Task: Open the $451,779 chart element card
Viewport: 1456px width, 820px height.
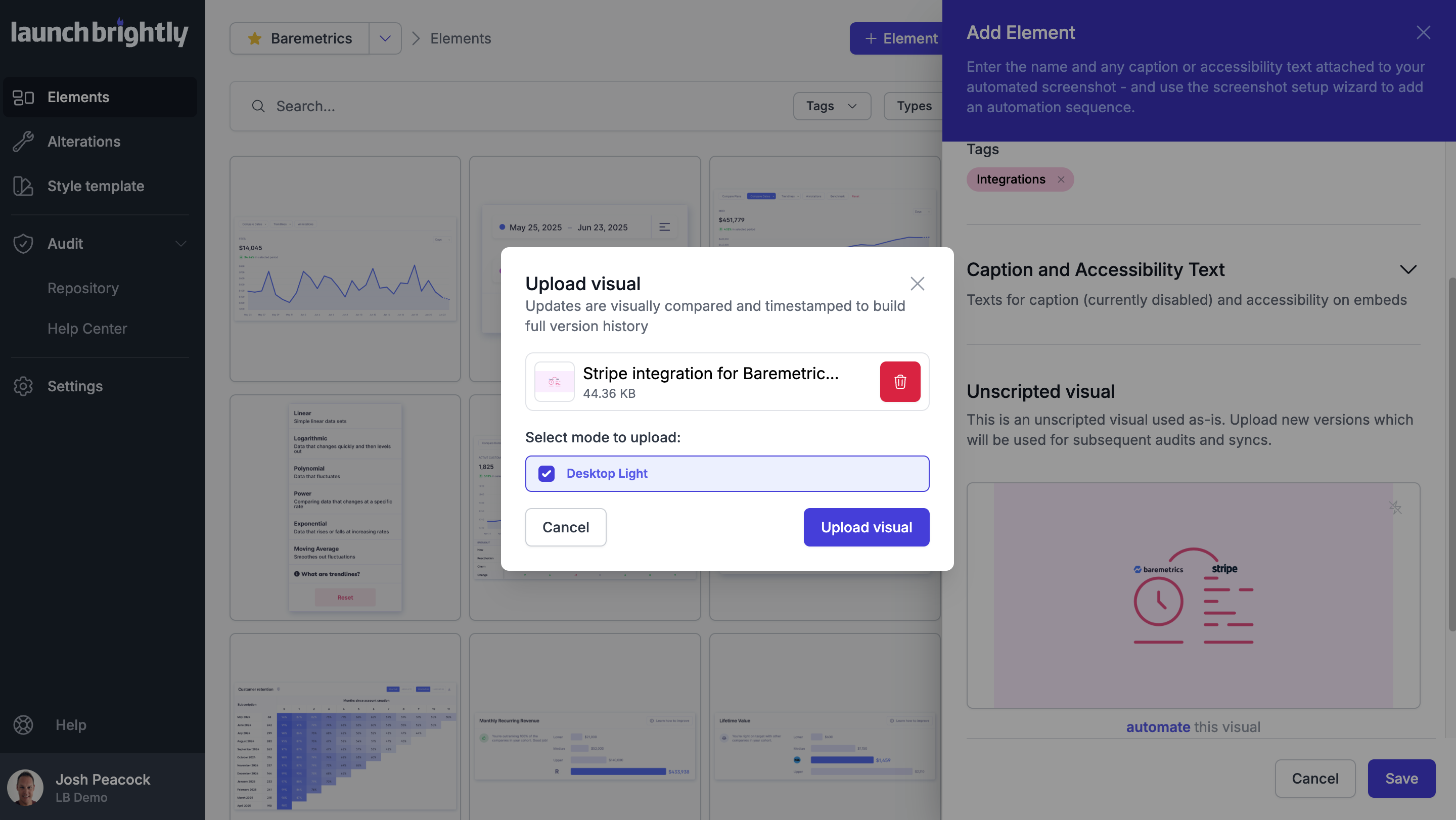Action: pos(825,202)
